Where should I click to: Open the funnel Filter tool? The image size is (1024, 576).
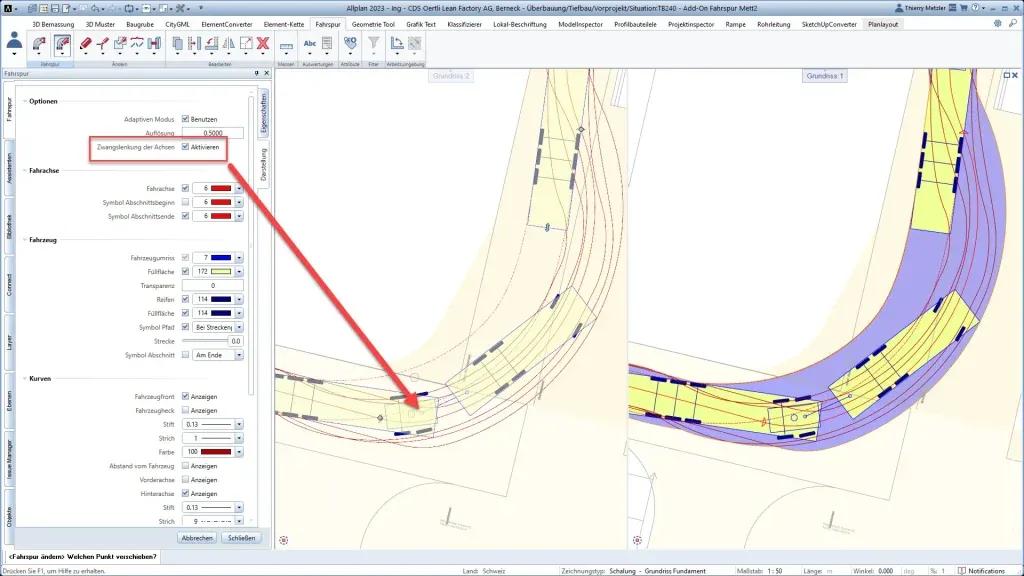click(373, 43)
